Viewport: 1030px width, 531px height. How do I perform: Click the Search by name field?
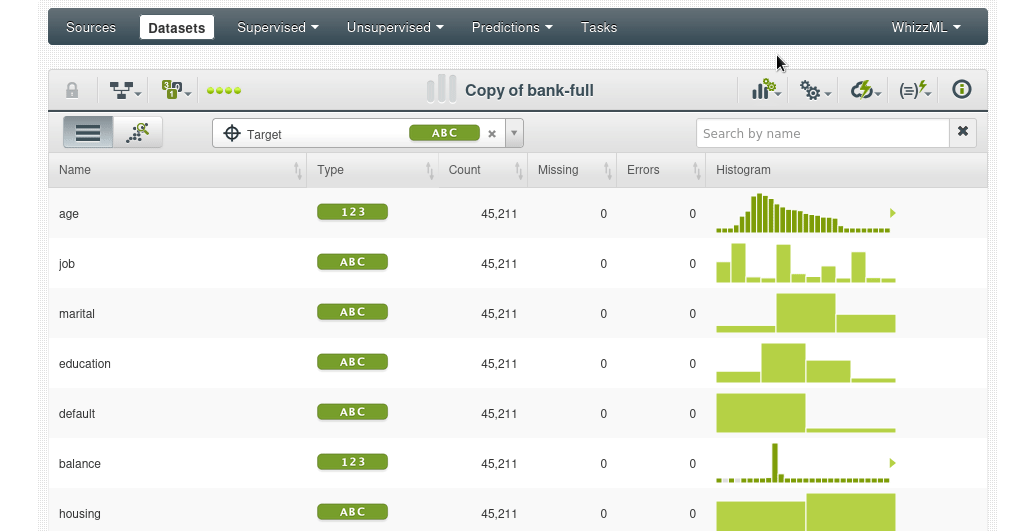pos(821,133)
